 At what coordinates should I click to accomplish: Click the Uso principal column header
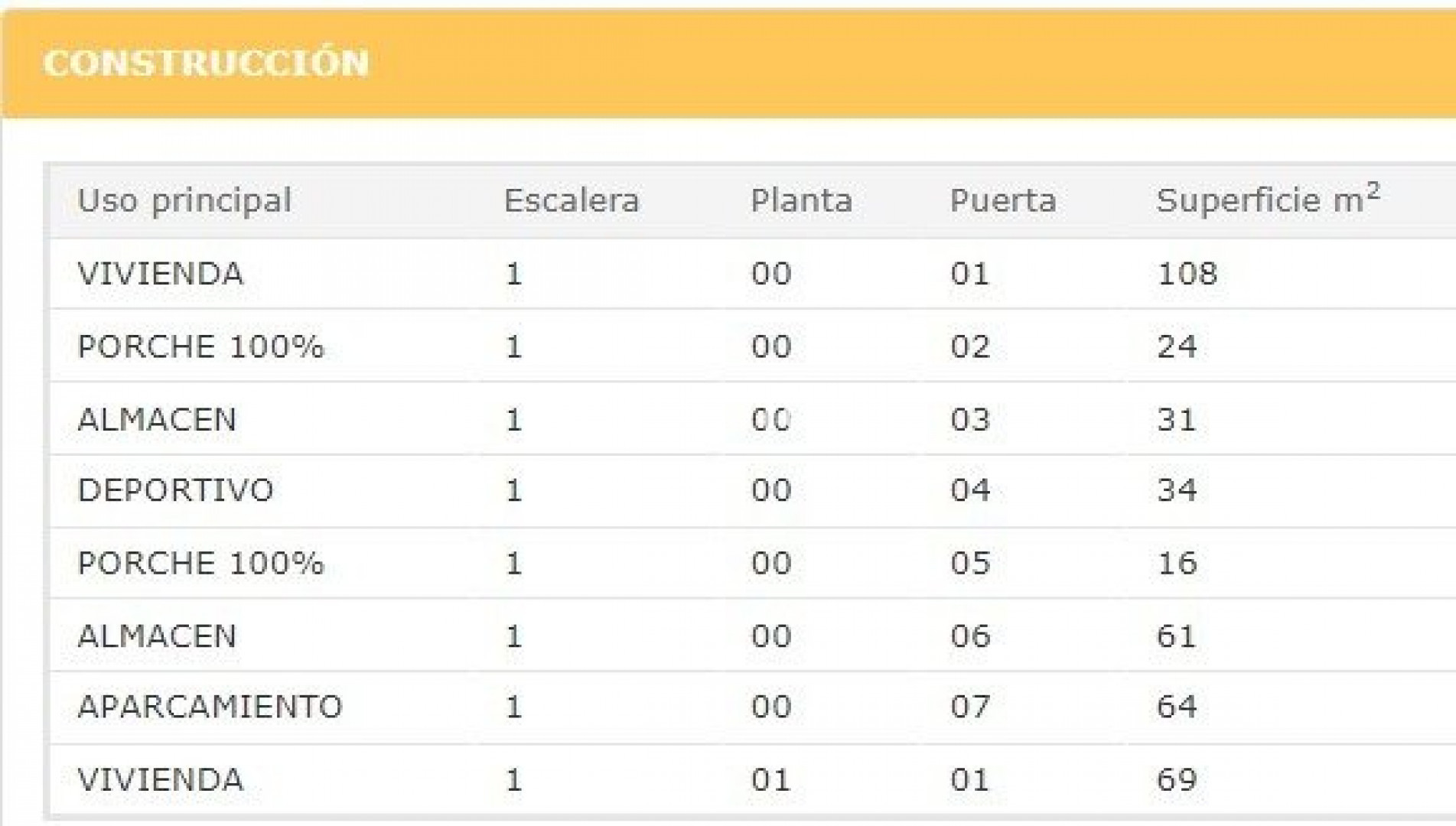(184, 200)
